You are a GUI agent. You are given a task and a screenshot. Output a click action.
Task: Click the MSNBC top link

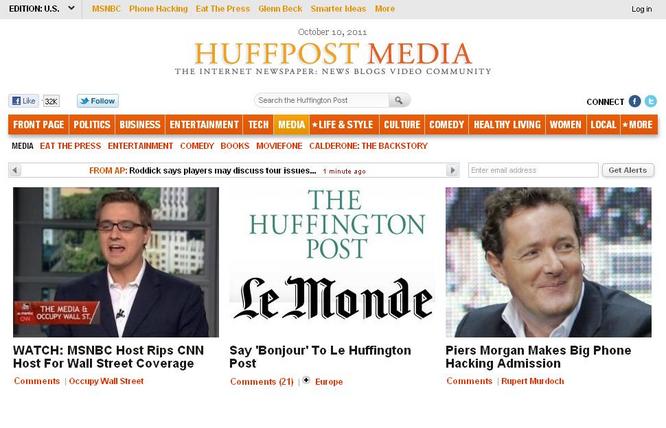coord(106,8)
